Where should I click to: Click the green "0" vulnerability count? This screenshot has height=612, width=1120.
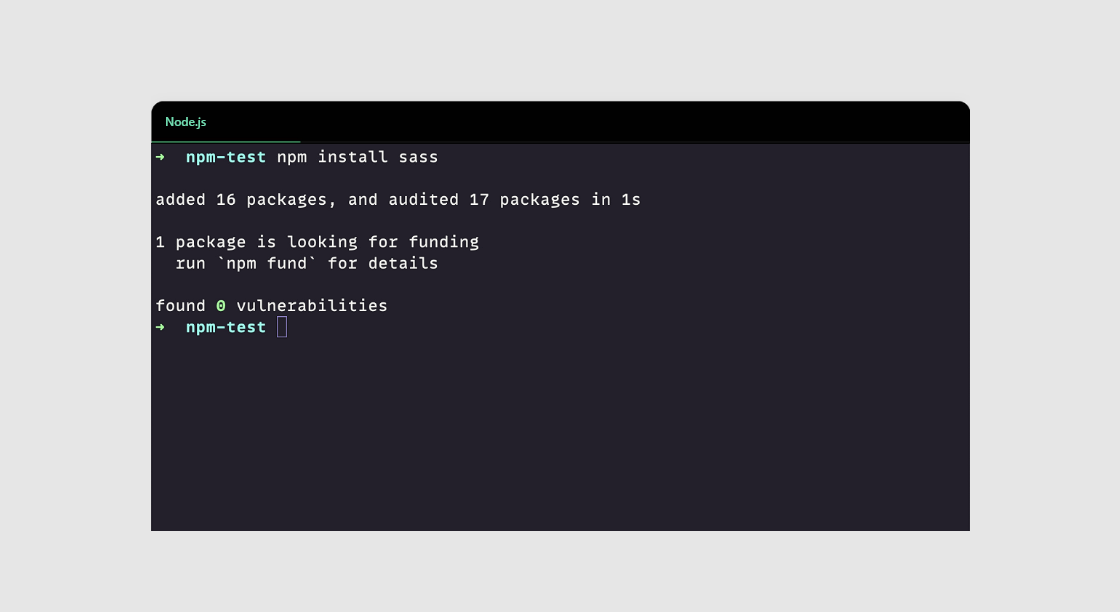coord(221,306)
